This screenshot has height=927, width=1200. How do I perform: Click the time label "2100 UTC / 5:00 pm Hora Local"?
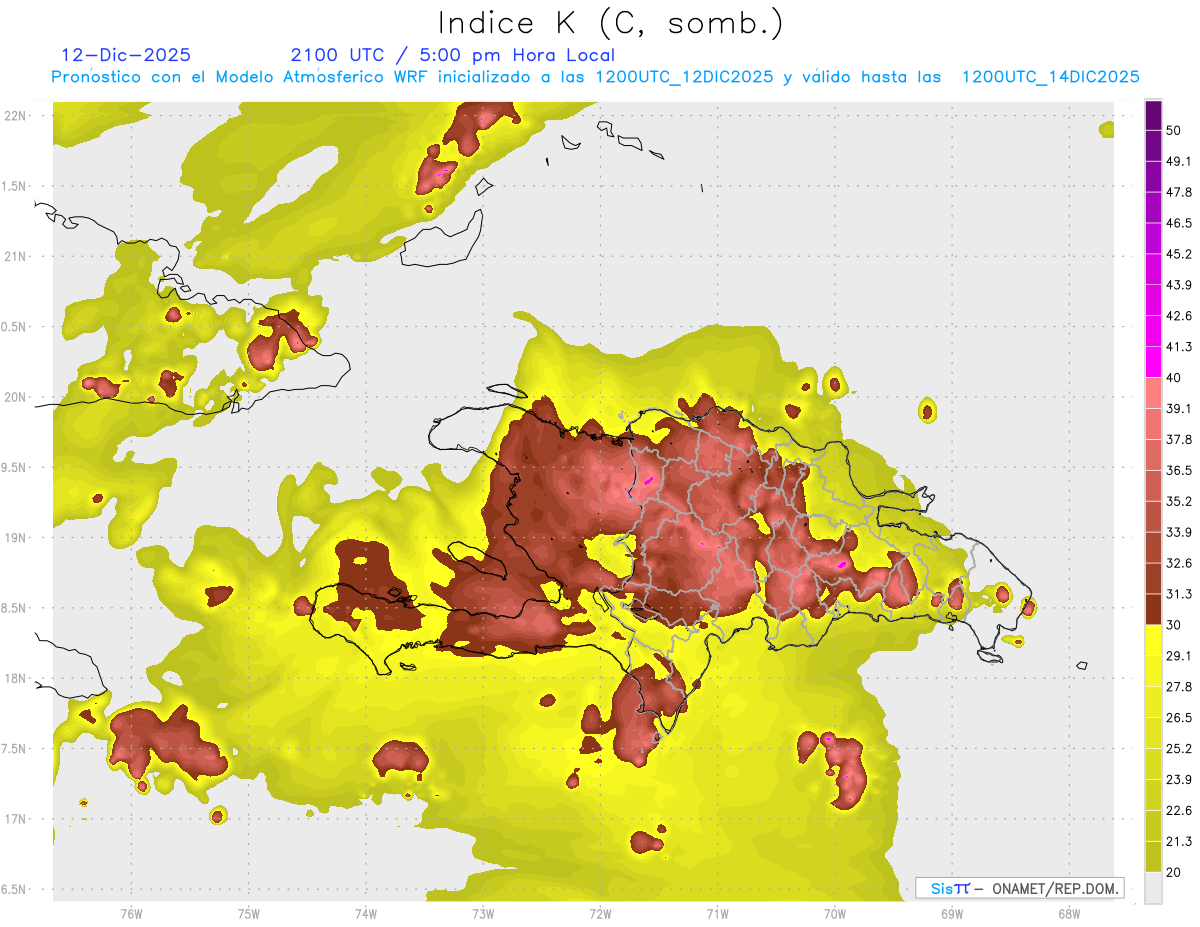[453, 55]
